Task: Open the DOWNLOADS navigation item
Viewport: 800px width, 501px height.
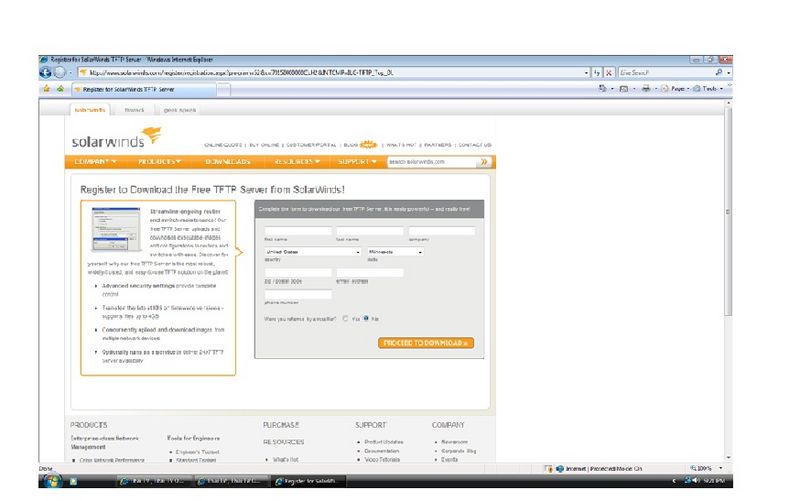Action: (228, 162)
